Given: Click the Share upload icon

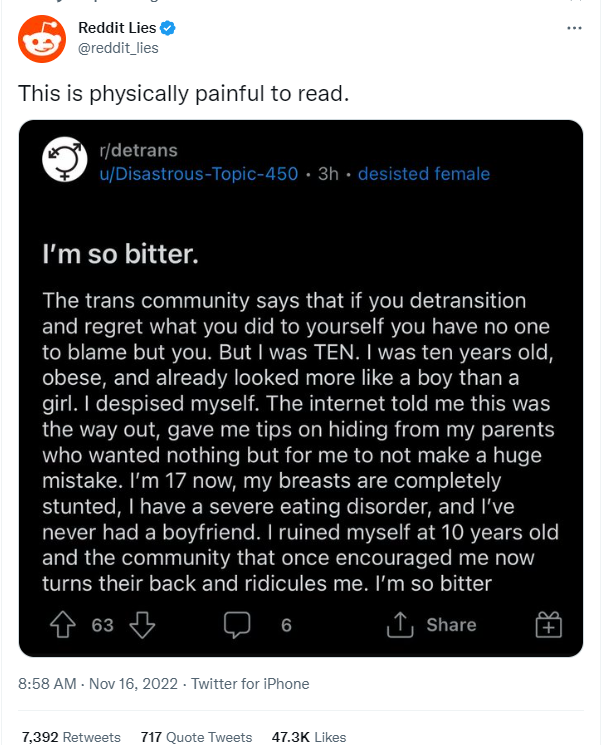Looking at the screenshot, I should (x=402, y=625).
